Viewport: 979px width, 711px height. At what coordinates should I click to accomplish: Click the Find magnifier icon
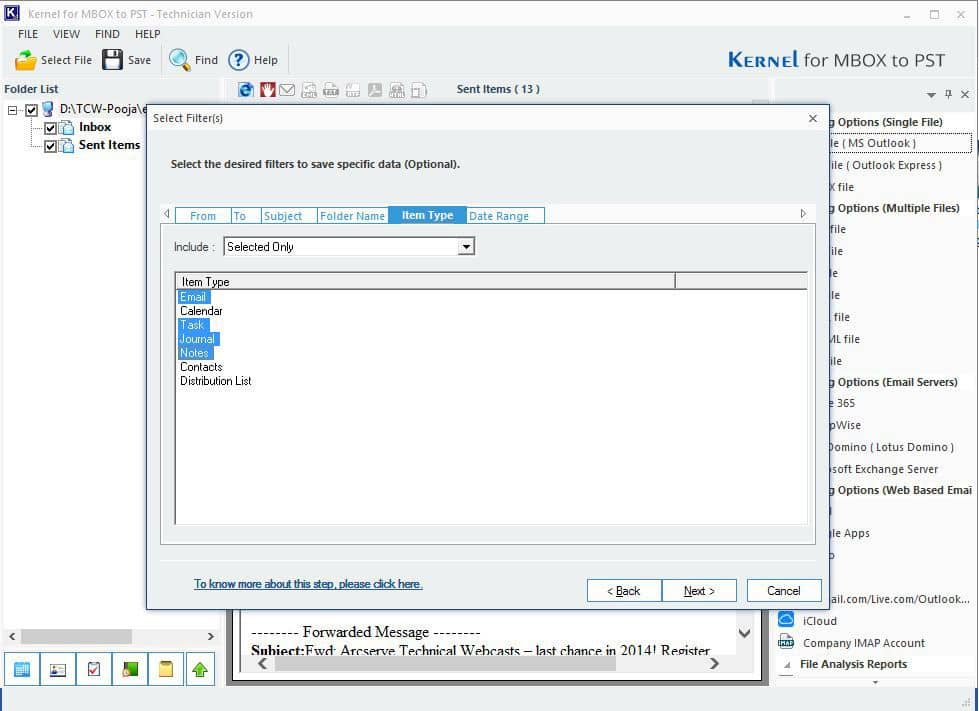click(179, 60)
